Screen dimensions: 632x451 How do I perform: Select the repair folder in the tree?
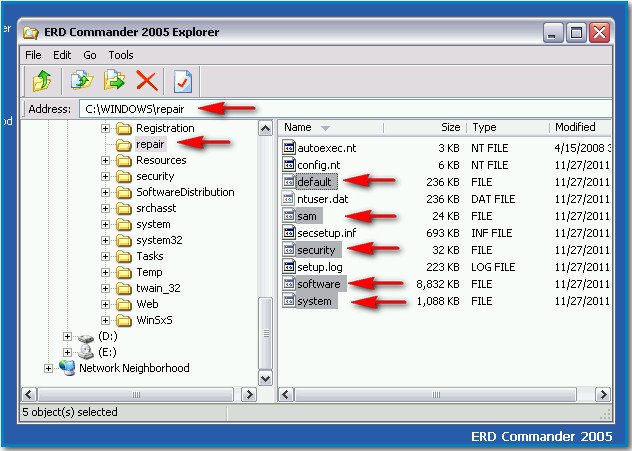coord(149,144)
